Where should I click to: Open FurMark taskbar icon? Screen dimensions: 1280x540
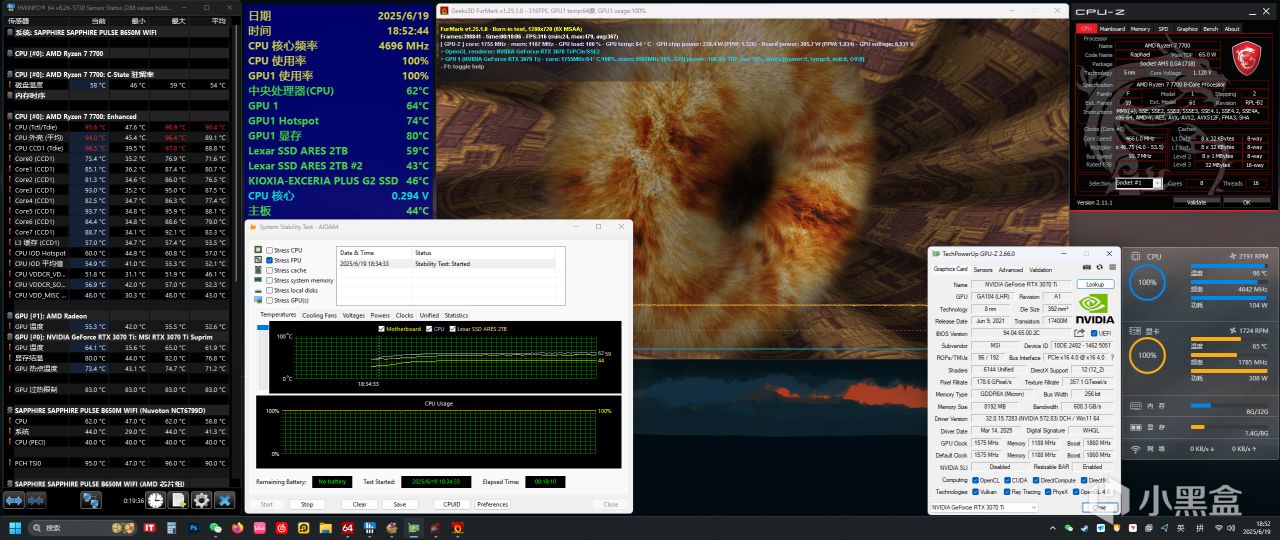coord(457,528)
